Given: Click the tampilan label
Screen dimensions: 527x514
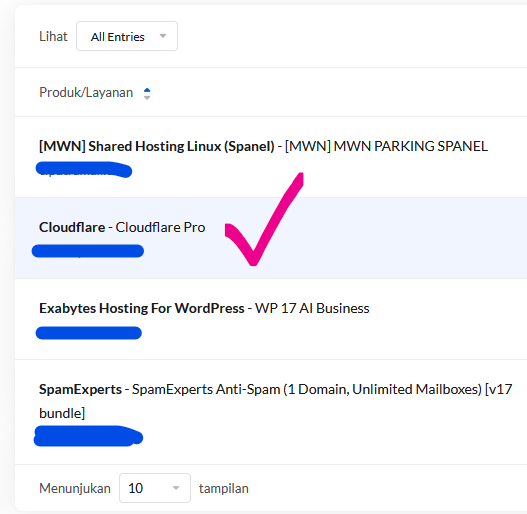Looking at the screenshot, I should [x=224, y=488].
